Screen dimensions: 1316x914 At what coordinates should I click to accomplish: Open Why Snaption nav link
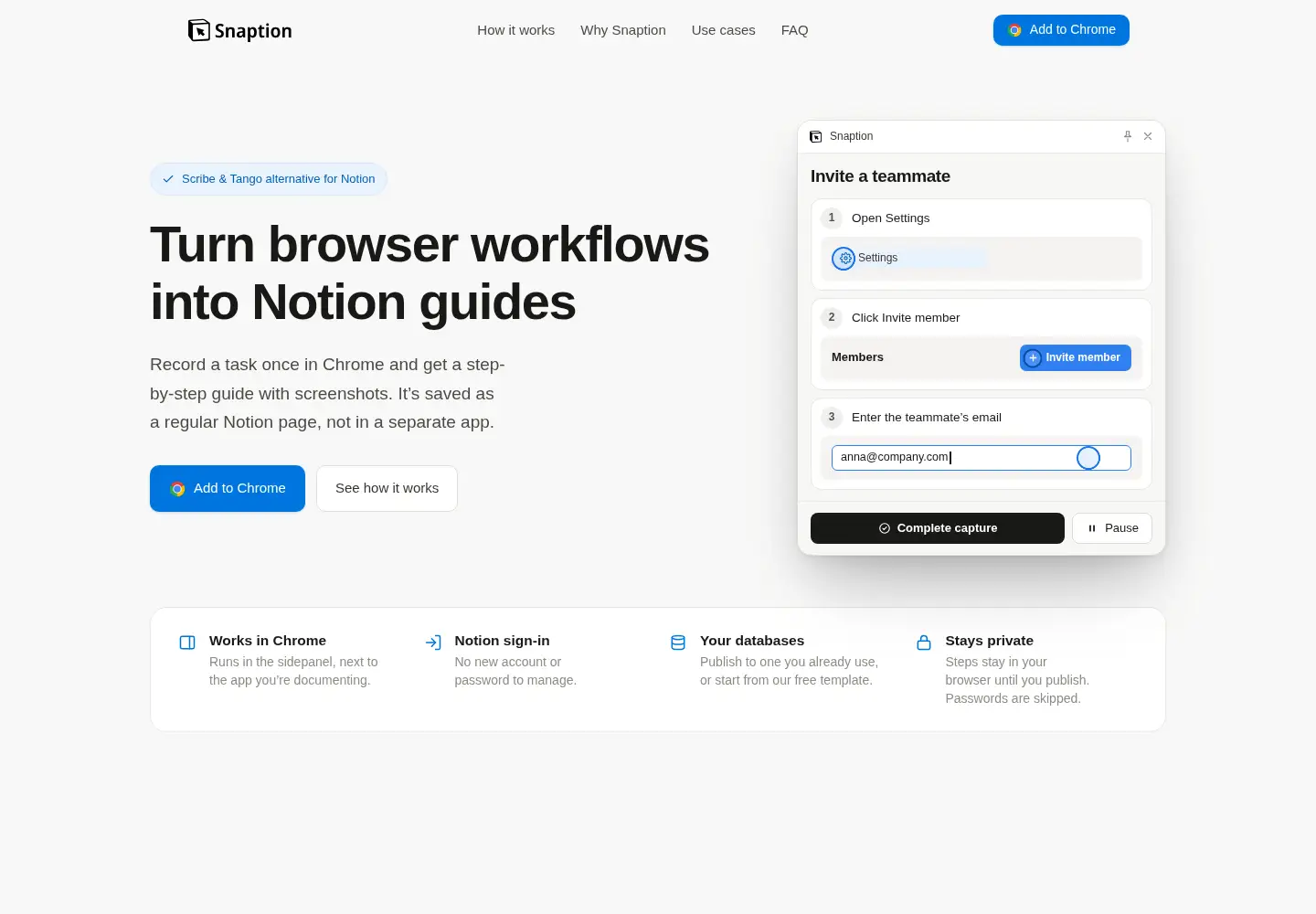click(623, 30)
